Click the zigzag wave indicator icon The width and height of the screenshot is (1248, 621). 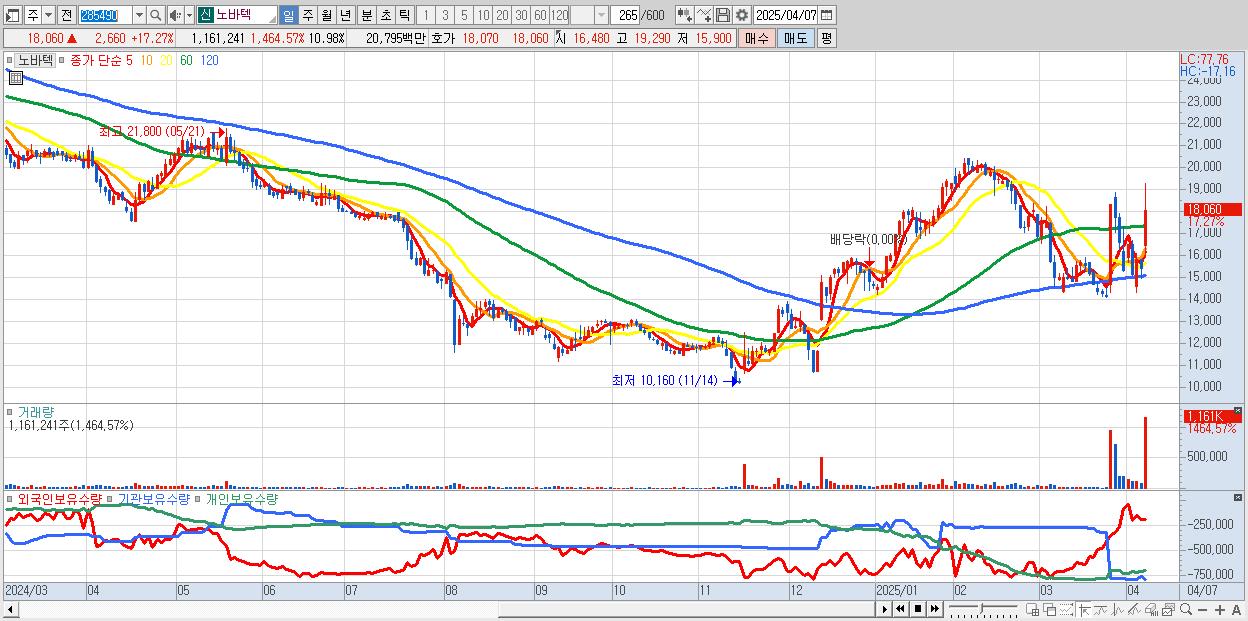(1118, 609)
